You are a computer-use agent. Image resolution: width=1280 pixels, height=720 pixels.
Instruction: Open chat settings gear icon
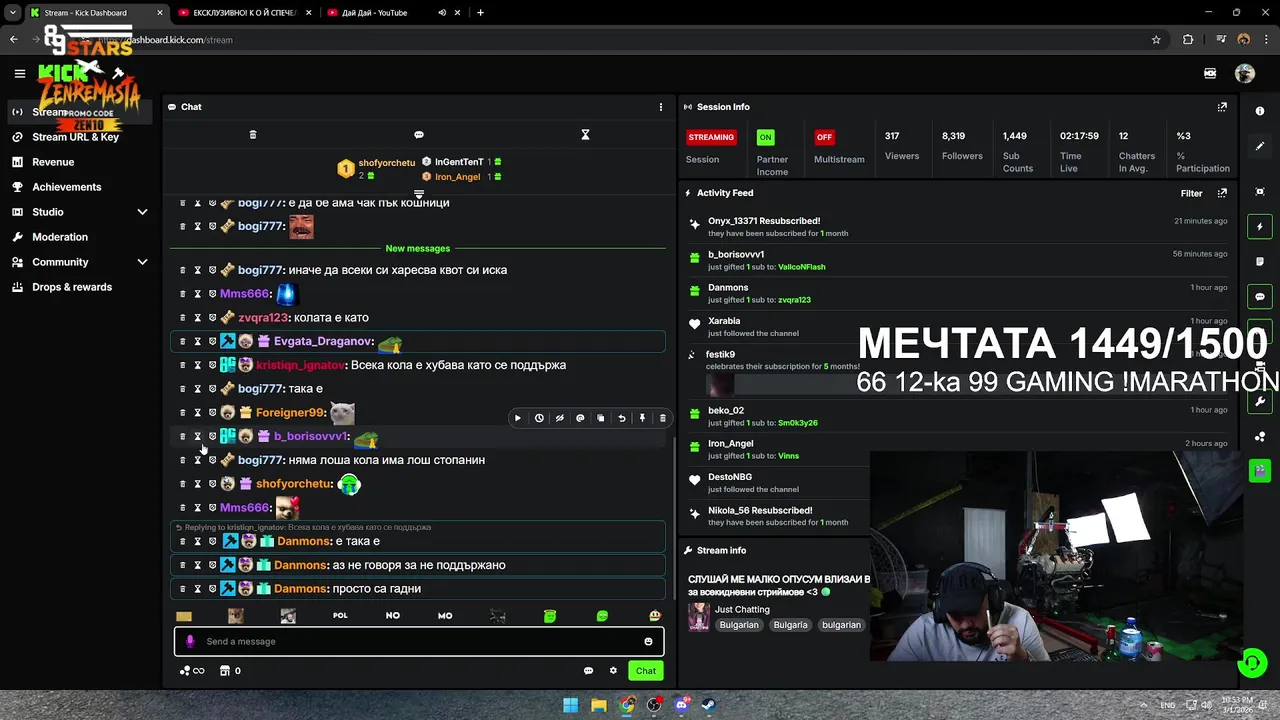point(613,671)
